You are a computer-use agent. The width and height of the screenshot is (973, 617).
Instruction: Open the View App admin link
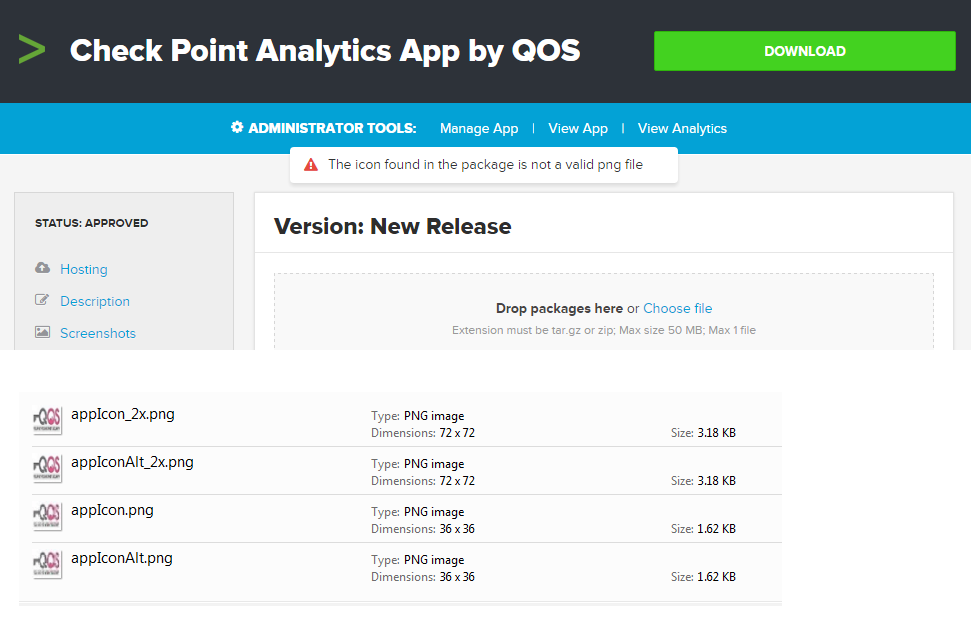(578, 128)
